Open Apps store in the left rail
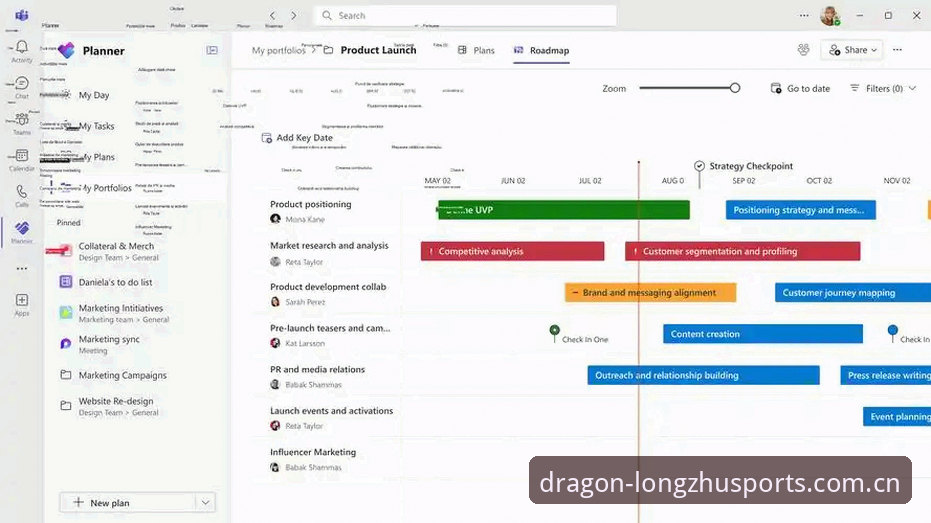 [21, 304]
